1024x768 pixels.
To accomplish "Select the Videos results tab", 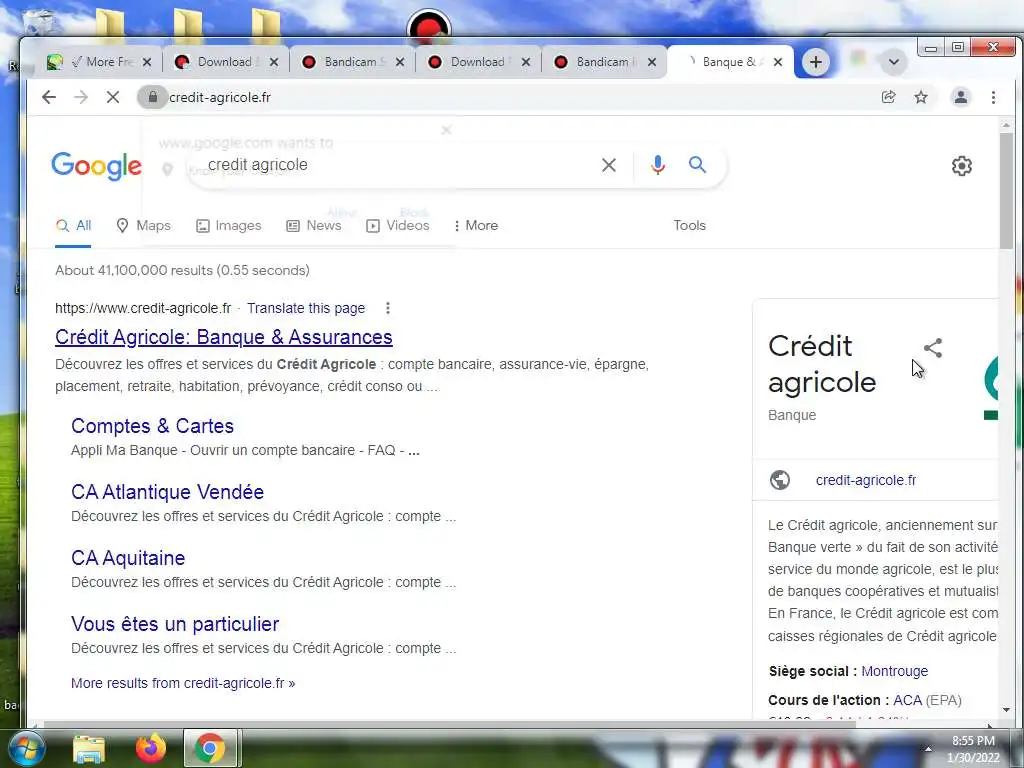I will coord(398,225).
